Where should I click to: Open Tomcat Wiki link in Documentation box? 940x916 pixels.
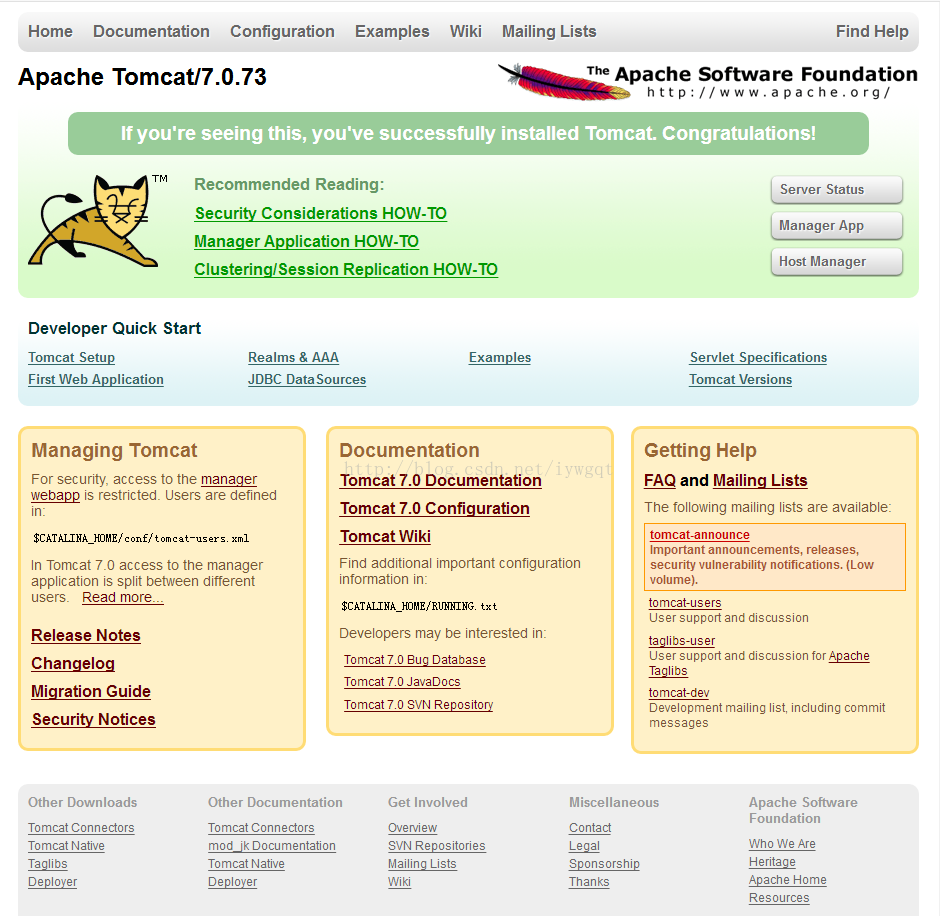pos(385,537)
